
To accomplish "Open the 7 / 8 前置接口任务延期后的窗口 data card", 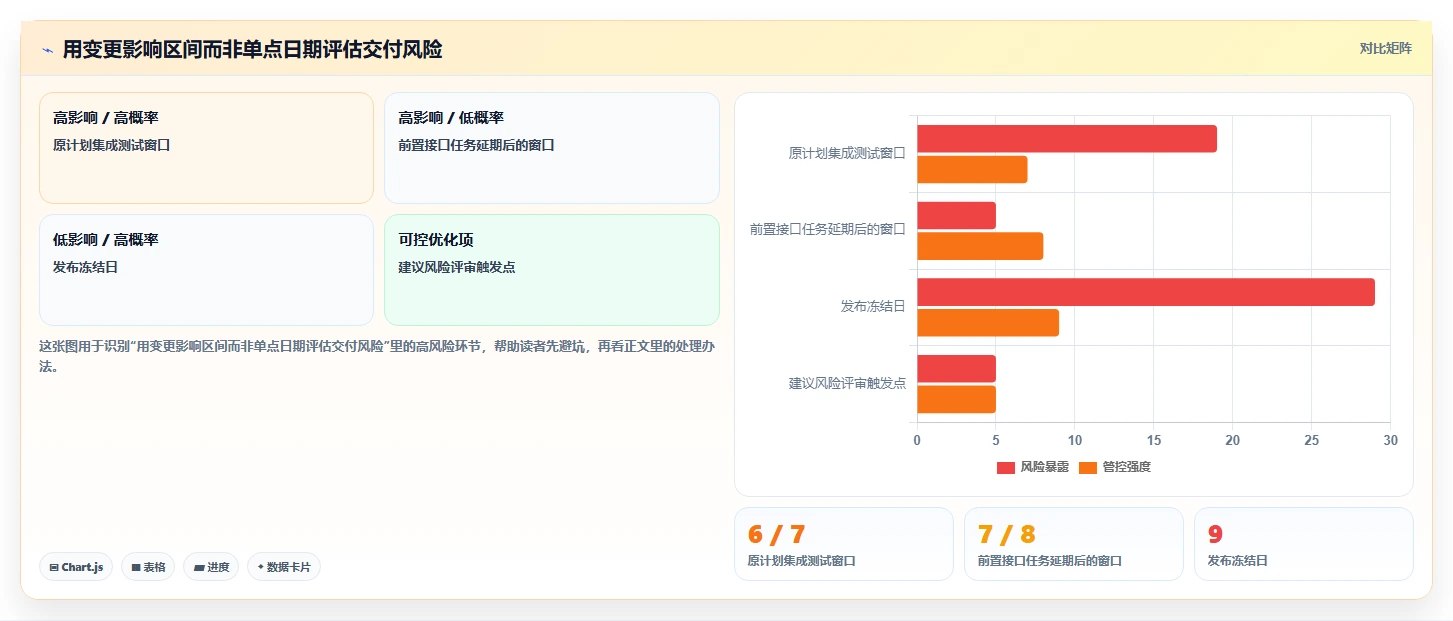I will [1074, 544].
